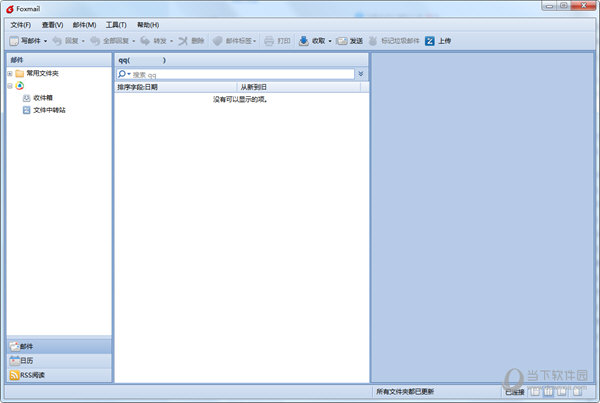
Task: Click the 已连接 connection status
Action: click(x=515, y=392)
